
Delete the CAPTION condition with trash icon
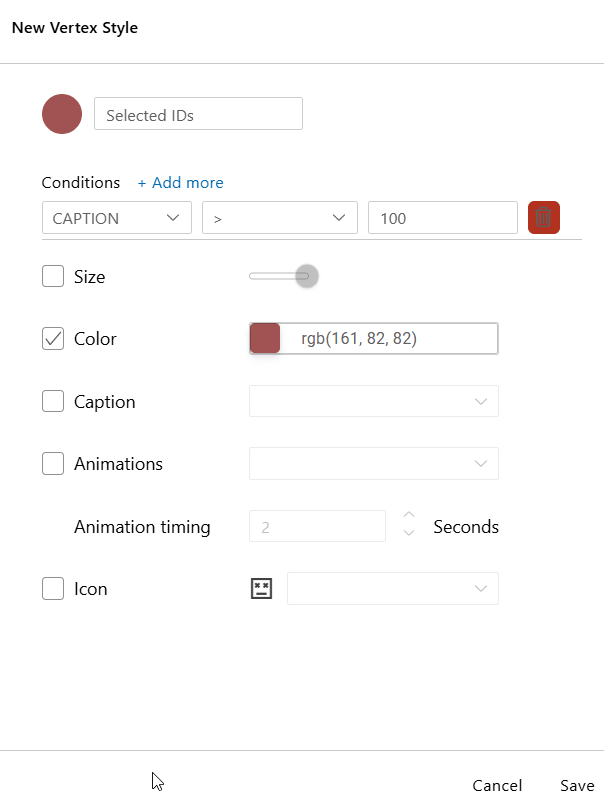pos(544,218)
